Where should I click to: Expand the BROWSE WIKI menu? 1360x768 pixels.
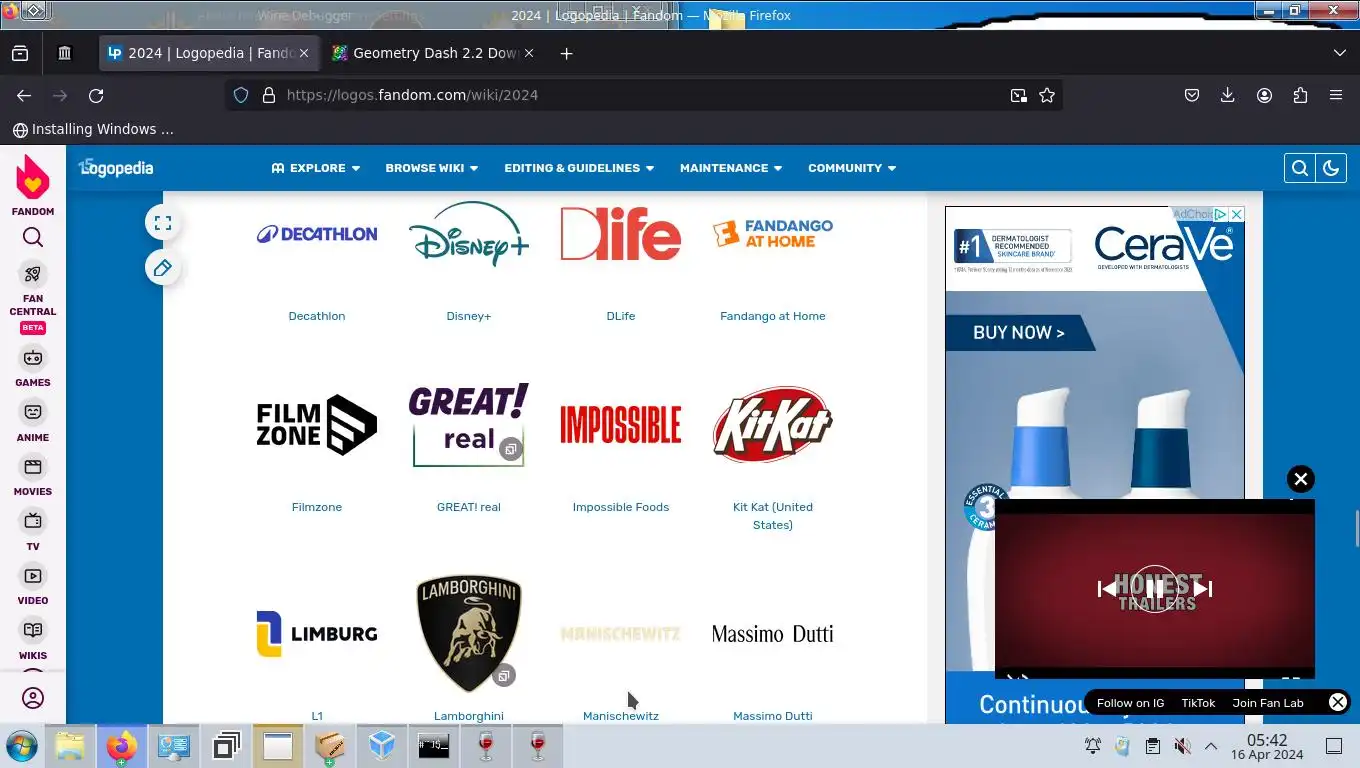point(432,168)
